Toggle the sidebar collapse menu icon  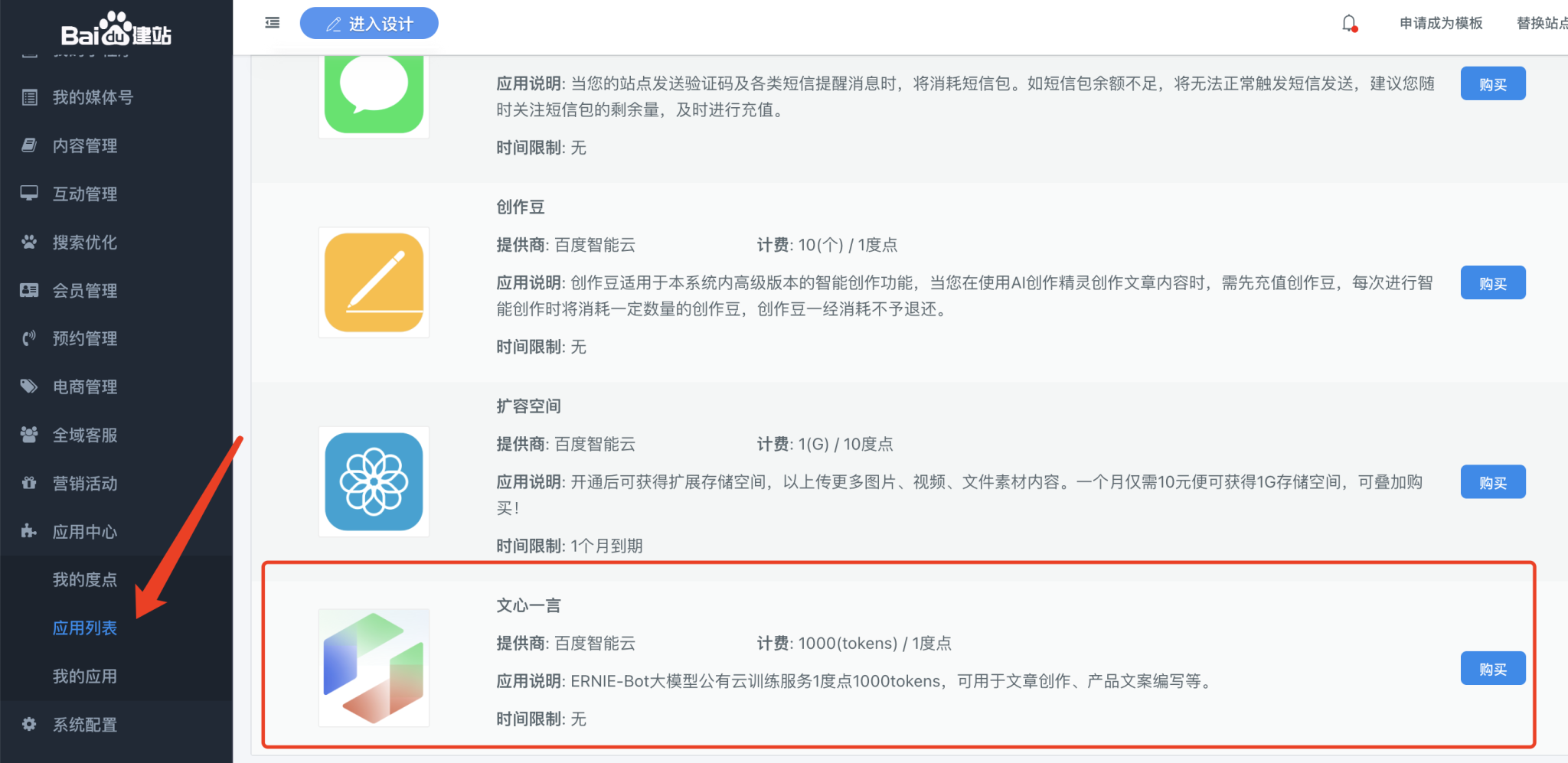pos(272,23)
